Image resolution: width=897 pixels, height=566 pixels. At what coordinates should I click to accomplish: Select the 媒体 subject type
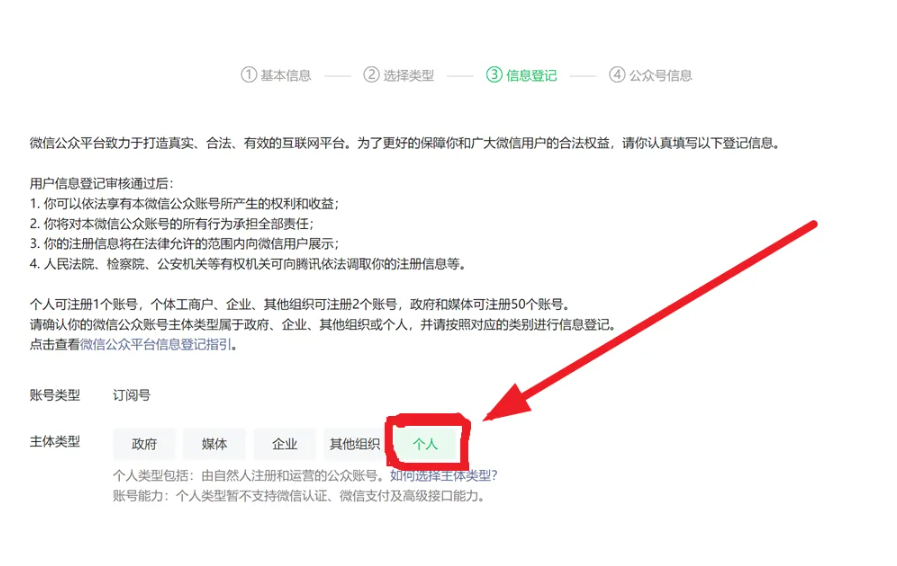pos(215,444)
